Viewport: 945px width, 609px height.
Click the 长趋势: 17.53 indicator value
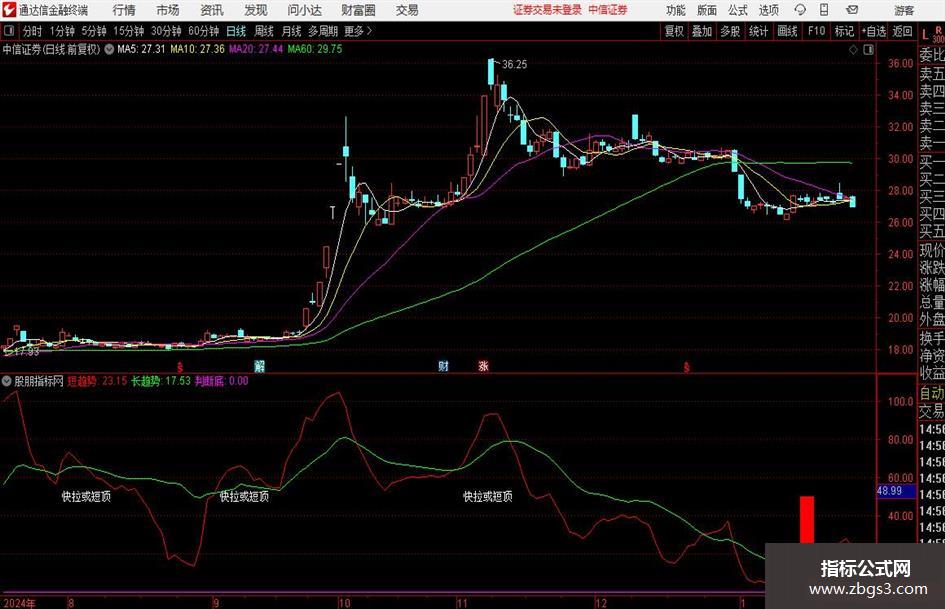point(161,381)
